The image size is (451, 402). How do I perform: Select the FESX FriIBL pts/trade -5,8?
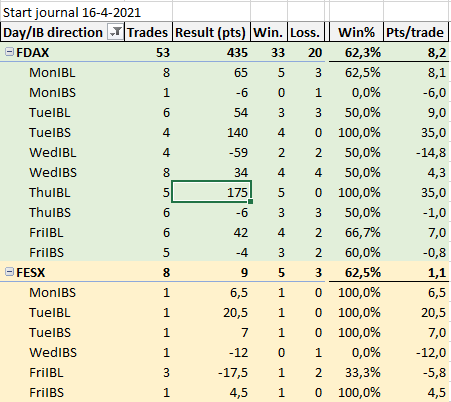tap(434, 372)
